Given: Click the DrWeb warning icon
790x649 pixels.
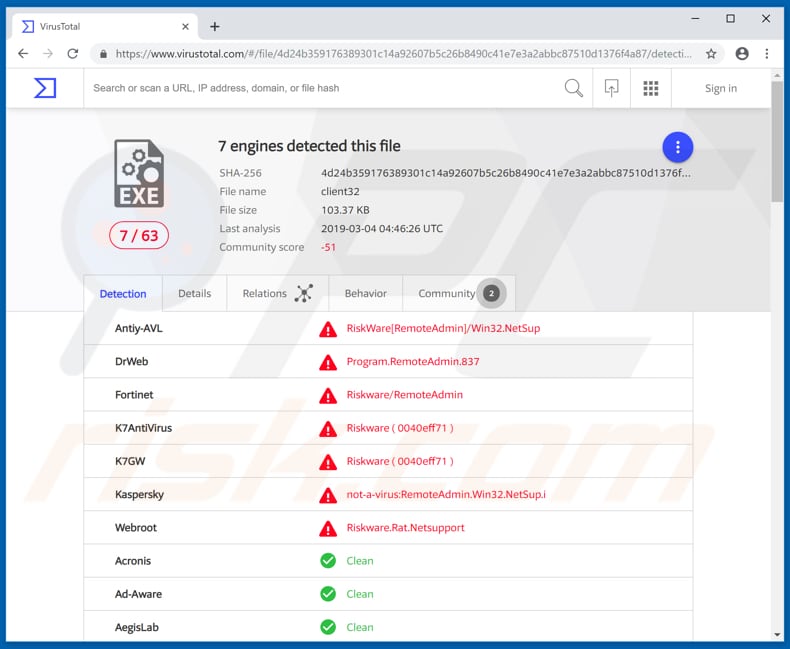Looking at the screenshot, I should tap(328, 362).
